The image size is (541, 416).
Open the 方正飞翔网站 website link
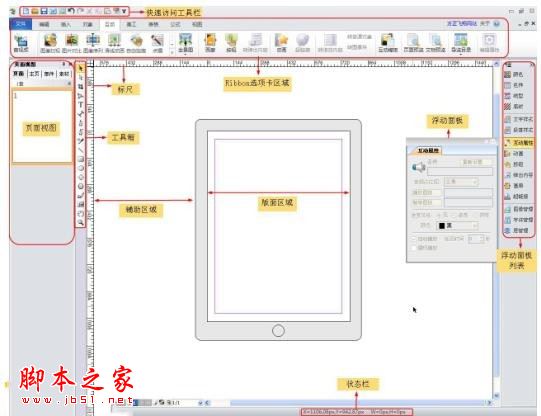[462, 24]
